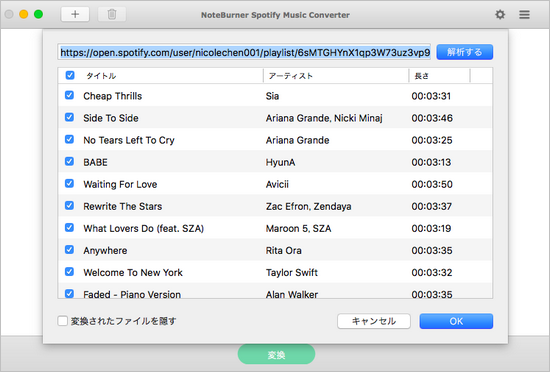550x372 pixels.
Task: Select the song title Cheap Thrills
Action: (x=113, y=96)
